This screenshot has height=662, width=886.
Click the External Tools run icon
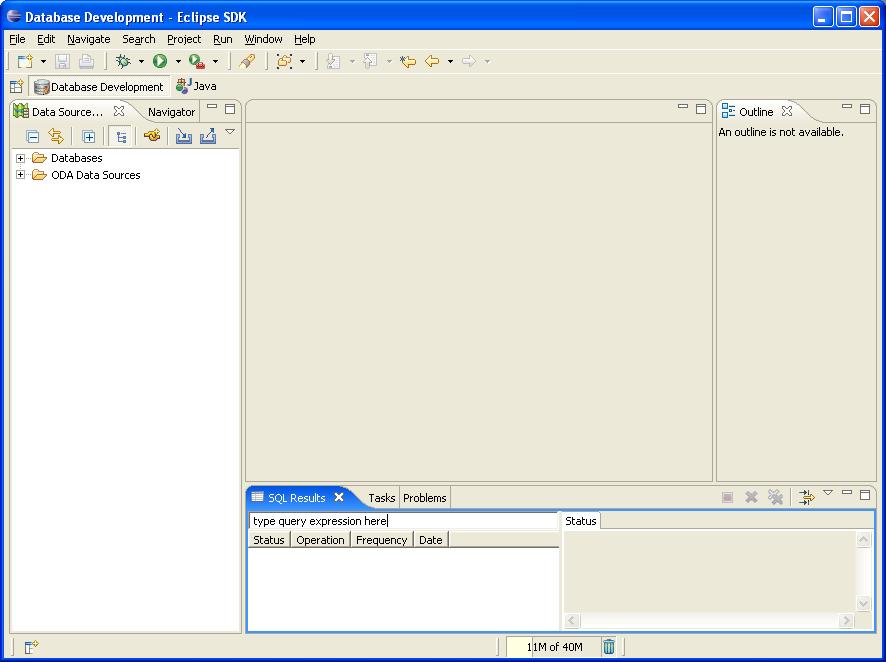pyautogui.click(x=197, y=61)
